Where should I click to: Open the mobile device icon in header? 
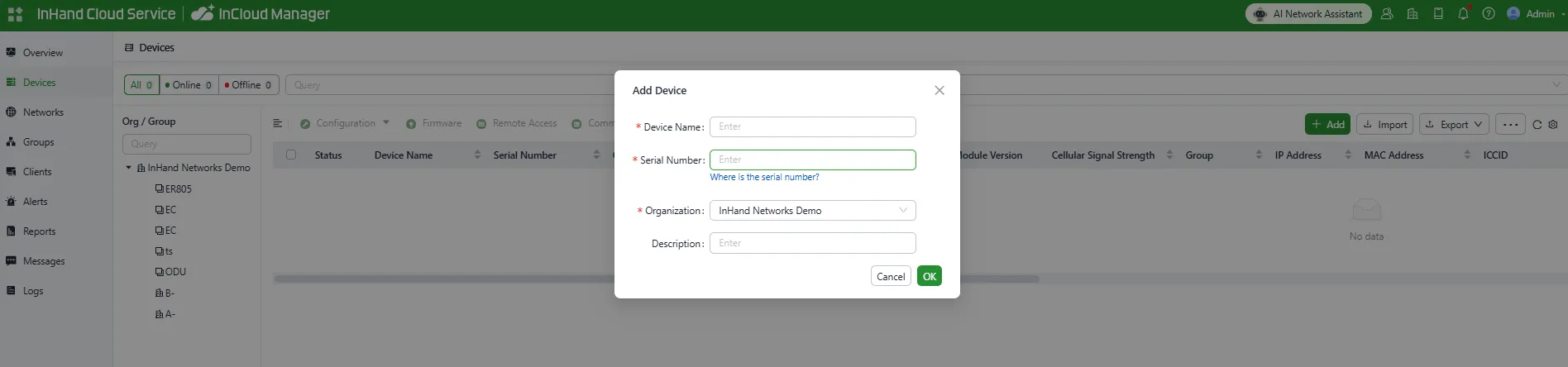coord(1438,14)
